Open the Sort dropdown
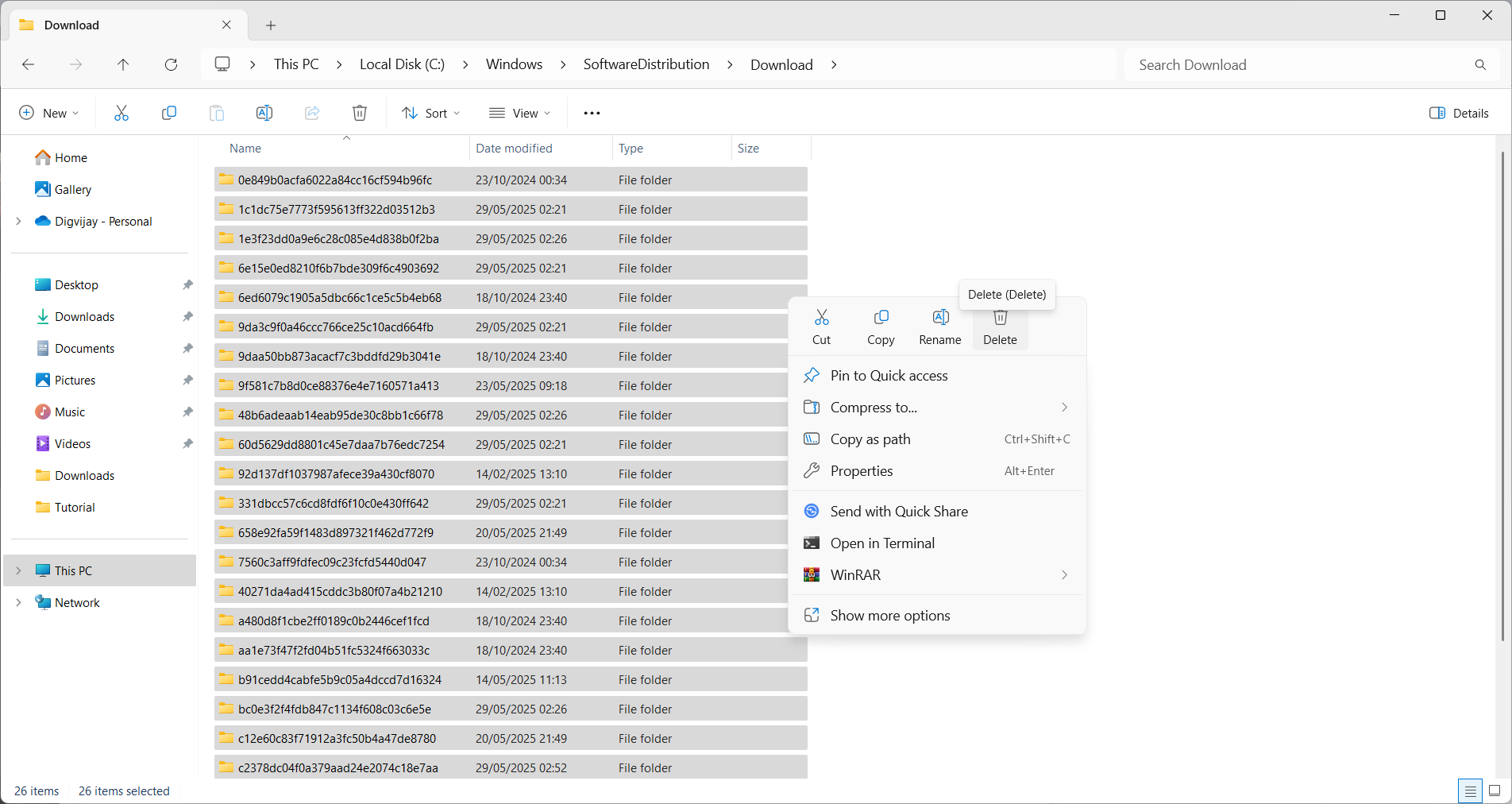Image resolution: width=1512 pixels, height=804 pixels. click(431, 113)
